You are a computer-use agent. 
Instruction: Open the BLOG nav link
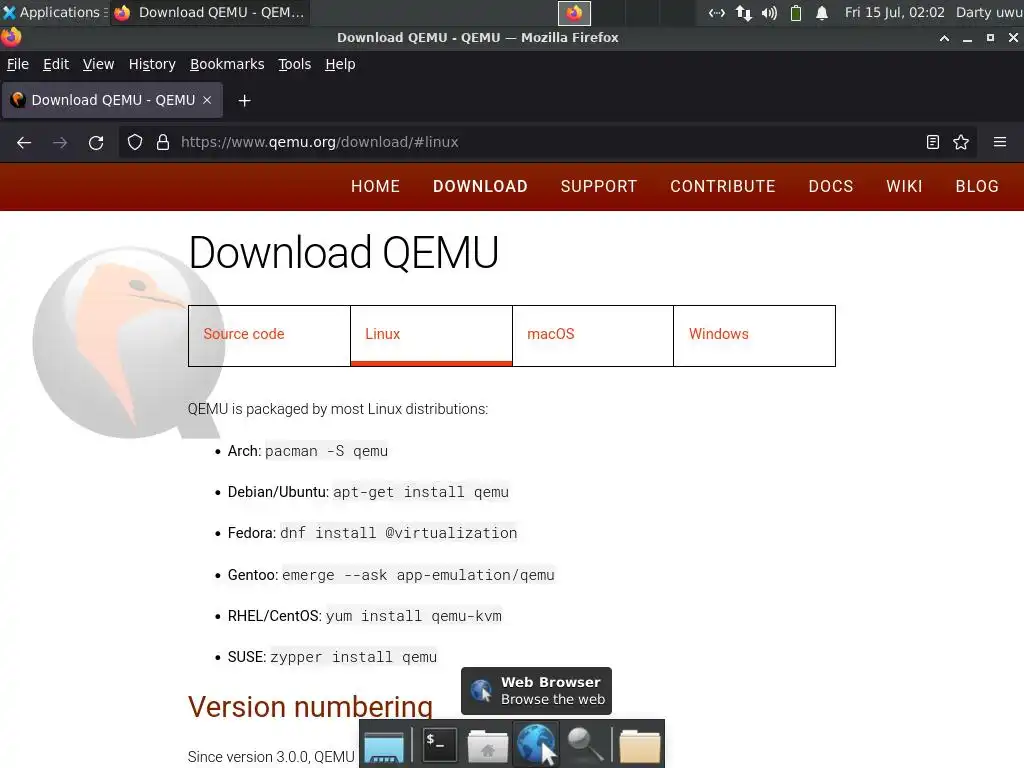pos(977,186)
